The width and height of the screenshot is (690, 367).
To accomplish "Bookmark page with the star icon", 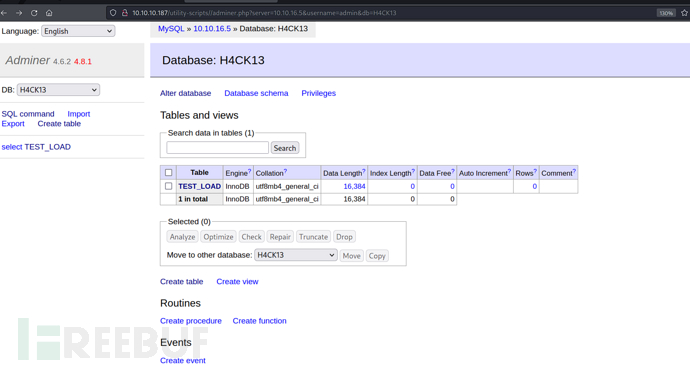I will (x=684, y=13).
